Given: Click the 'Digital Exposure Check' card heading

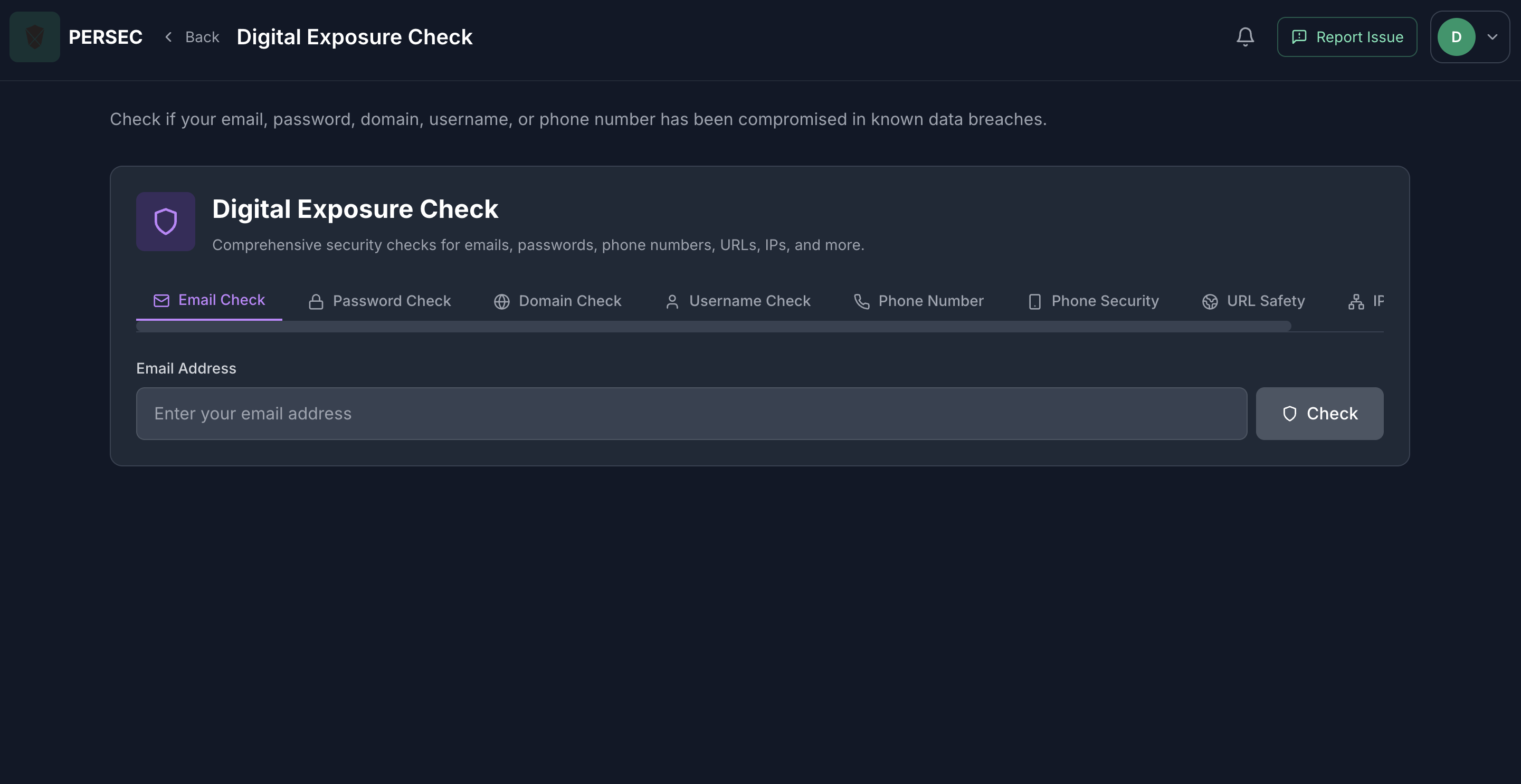Looking at the screenshot, I should point(356,209).
